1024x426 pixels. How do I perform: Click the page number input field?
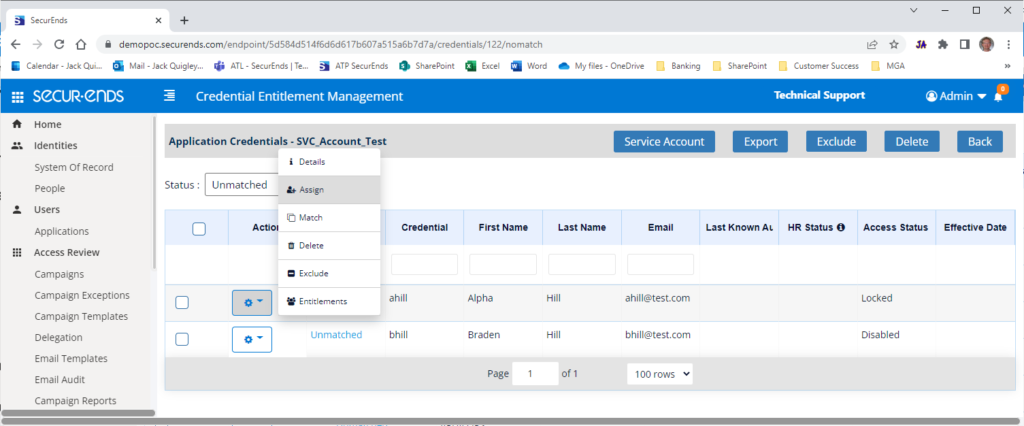point(536,374)
